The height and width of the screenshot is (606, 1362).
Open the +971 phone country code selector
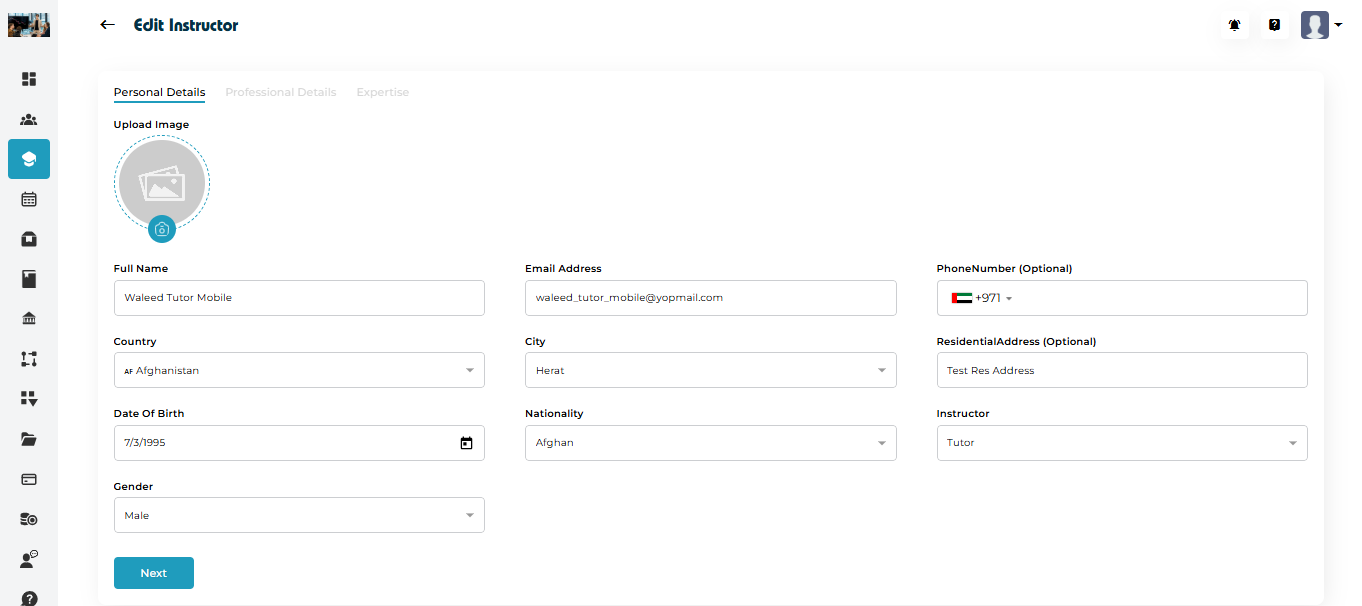click(982, 298)
